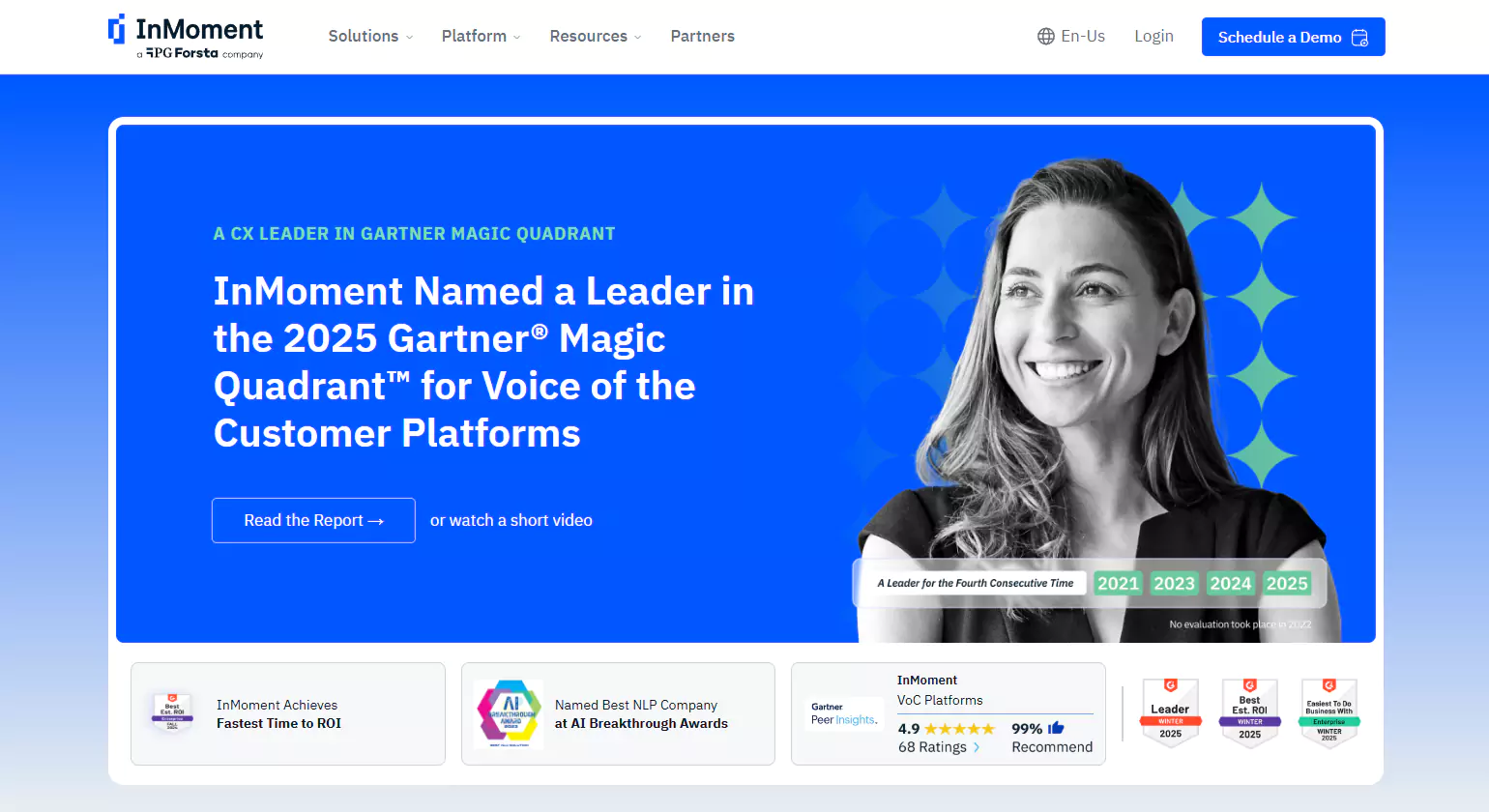
Task: Click the Login link
Action: pos(1153,37)
